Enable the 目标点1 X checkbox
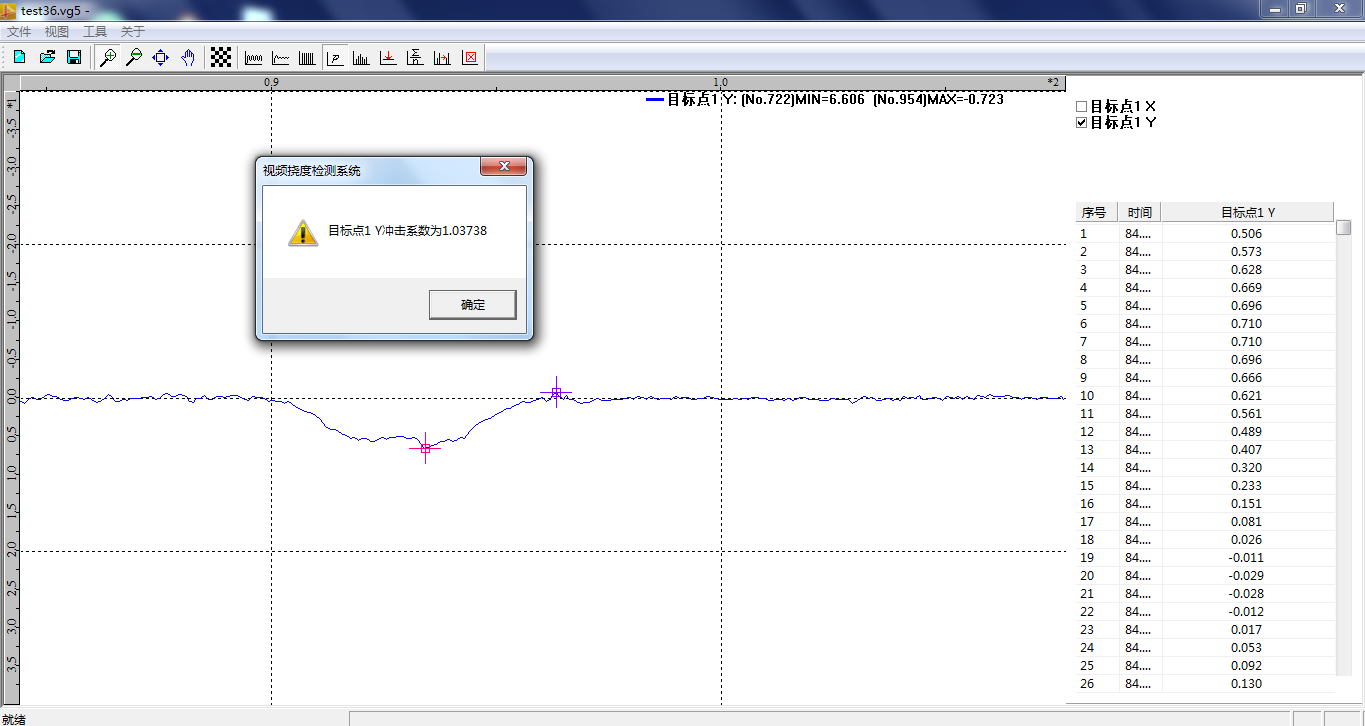Image resolution: width=1365 pixels, height=726 pixels. coord(1081,106)
